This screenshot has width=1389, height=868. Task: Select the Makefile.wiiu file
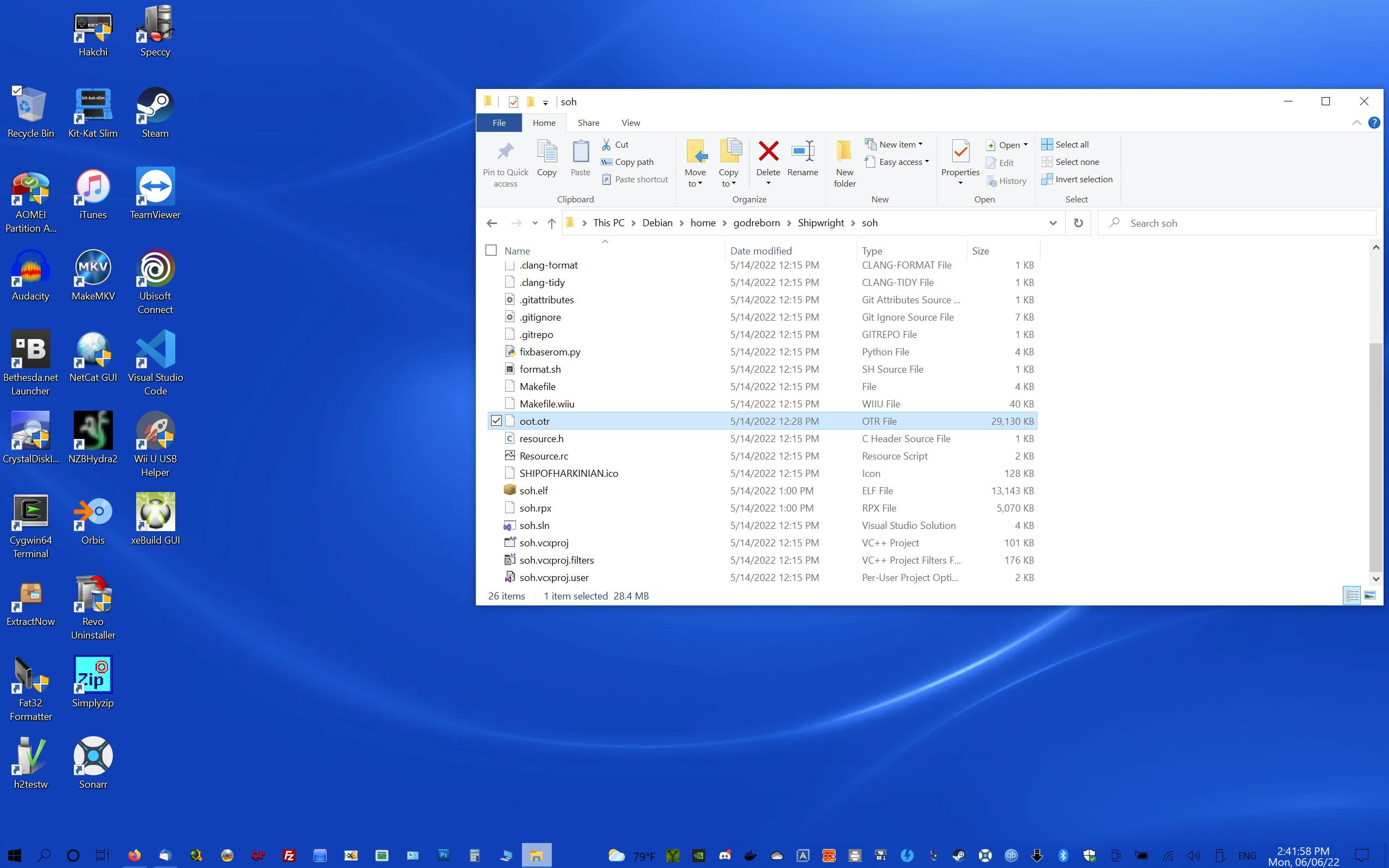pyautogui.click(x=762, y=404)
